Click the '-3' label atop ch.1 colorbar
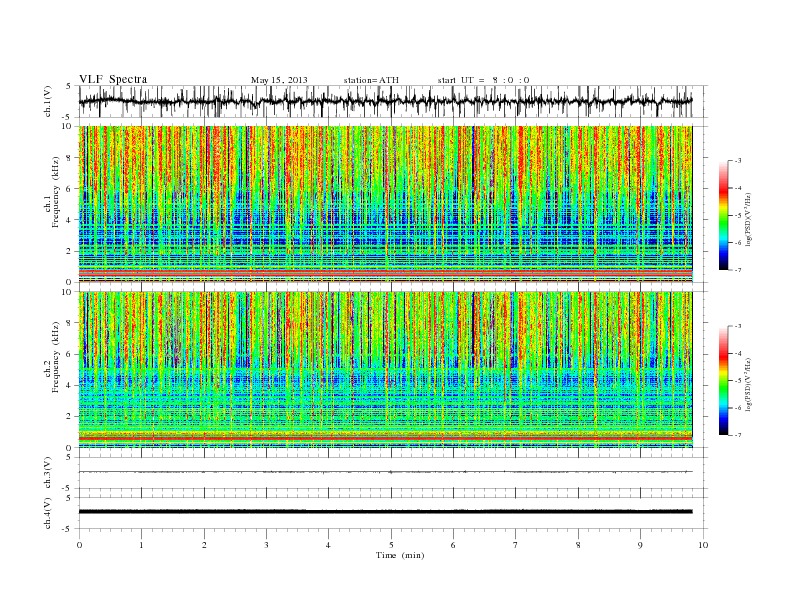The height and width of the screenshot is (612, 792). [737, 161]
